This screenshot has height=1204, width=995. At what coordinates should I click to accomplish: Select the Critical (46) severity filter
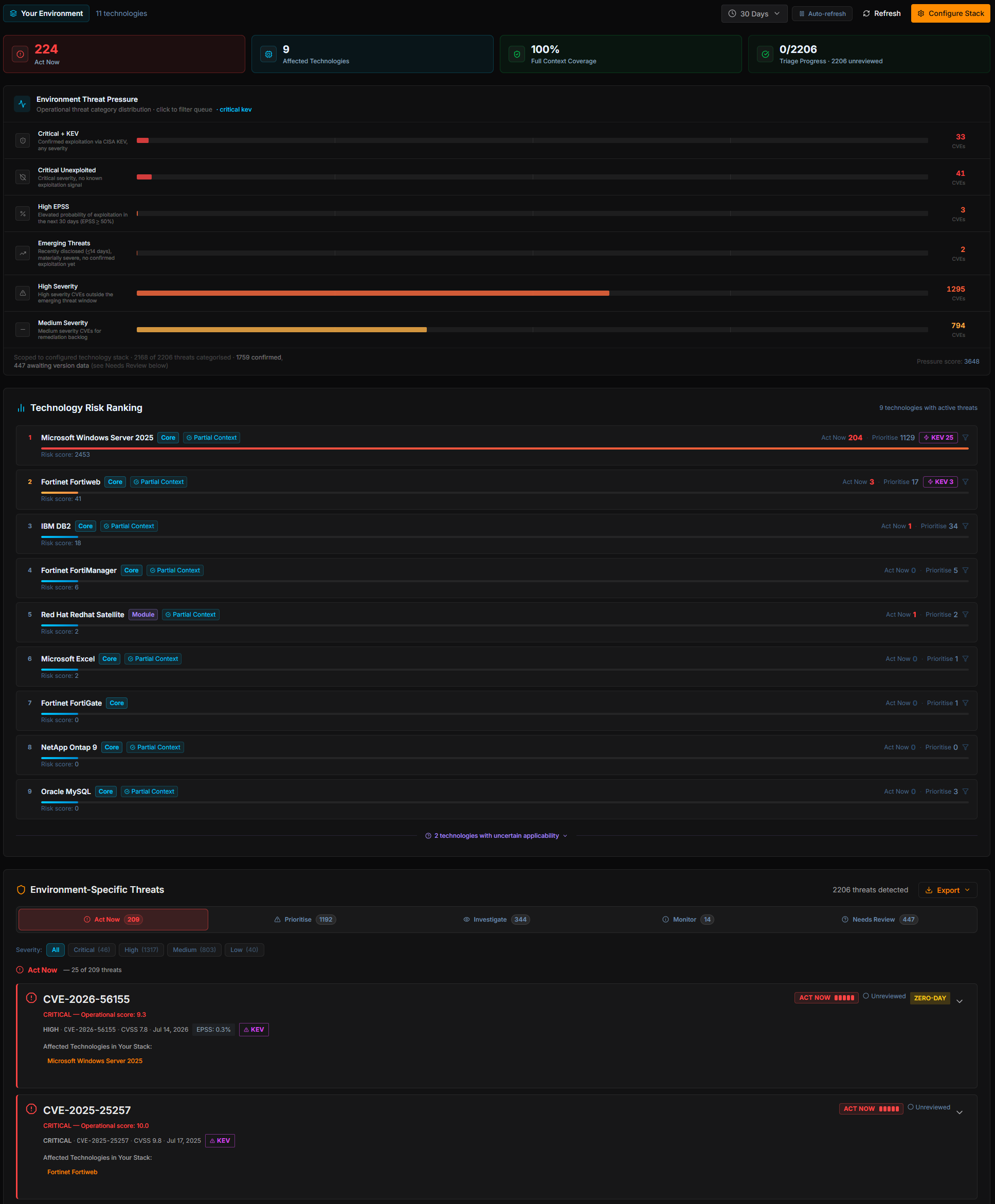[x=92, y=950]
